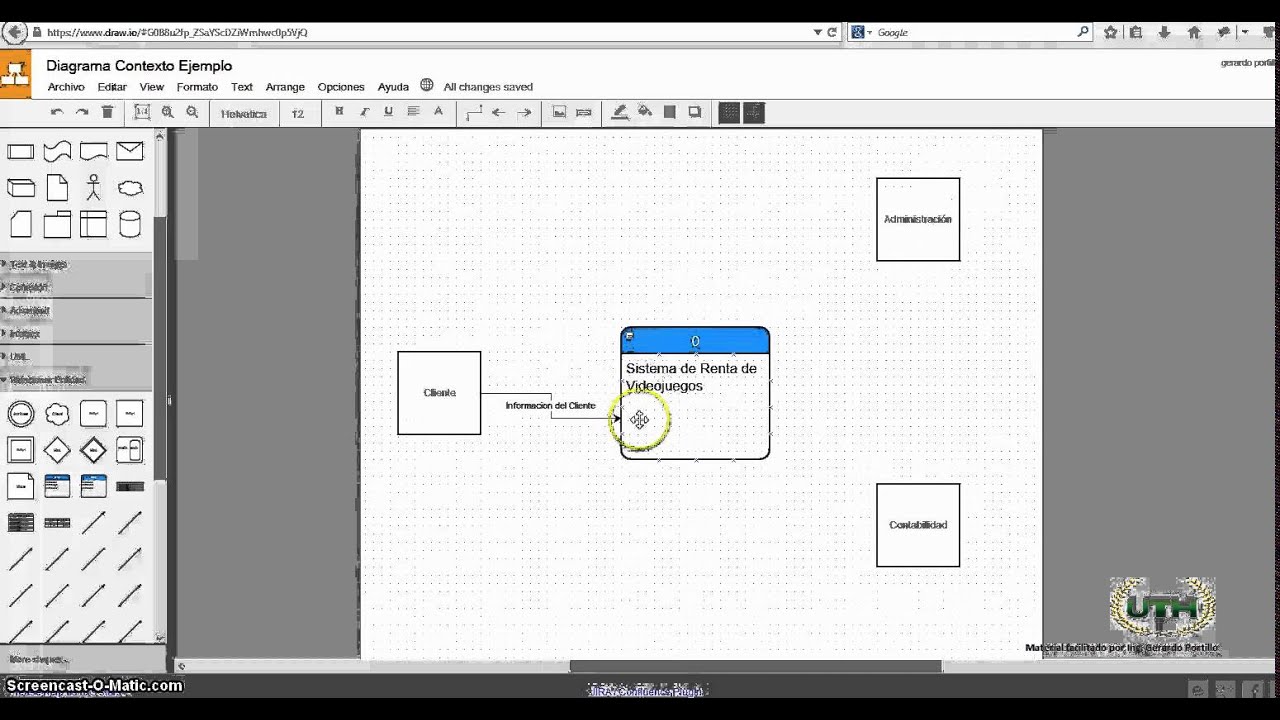Viewport: 1280px width, 720px height.
Task: Click the left arrow line-start icon
Action: [x=498, y=113]
